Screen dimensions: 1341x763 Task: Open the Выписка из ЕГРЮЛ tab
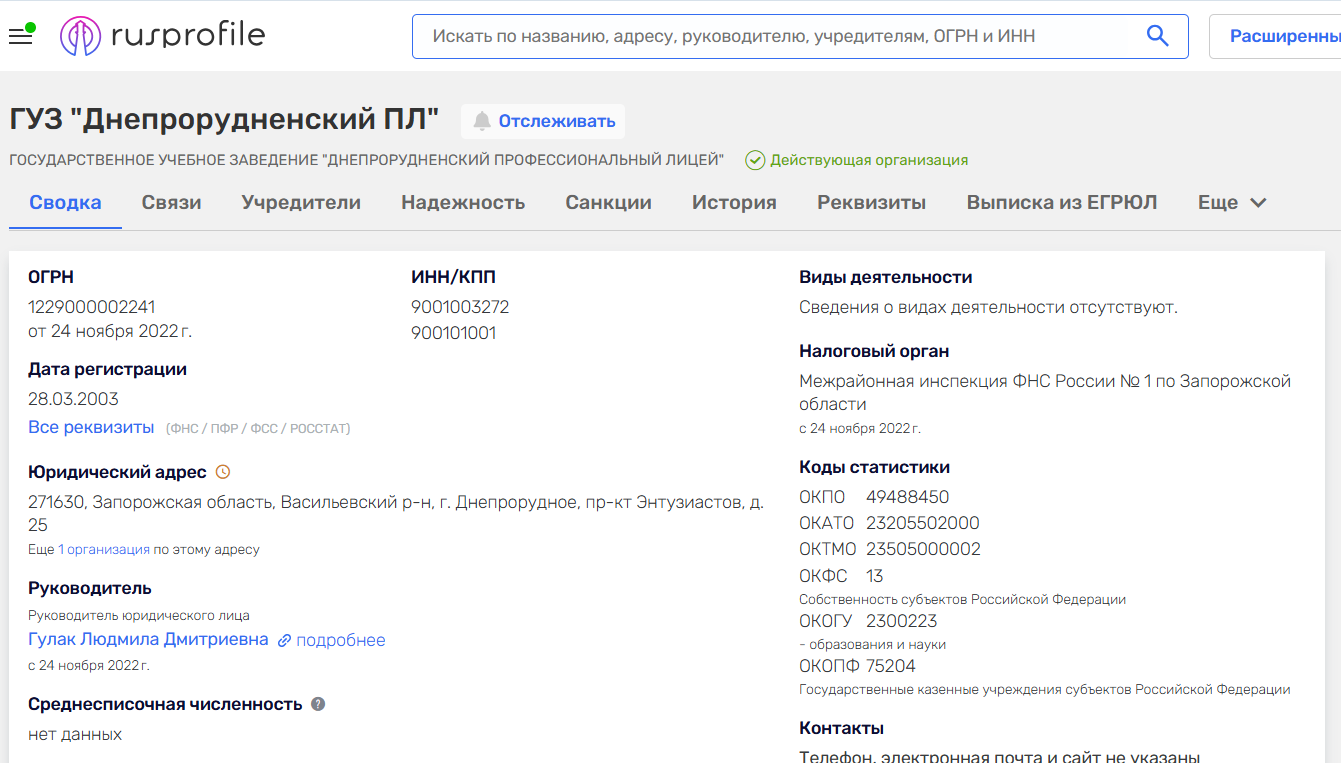(x=1061, y=203)
